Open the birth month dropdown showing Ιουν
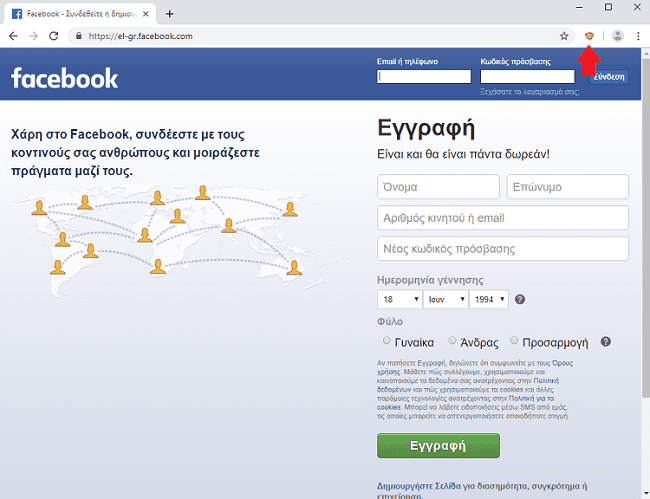 coord(446,299)
